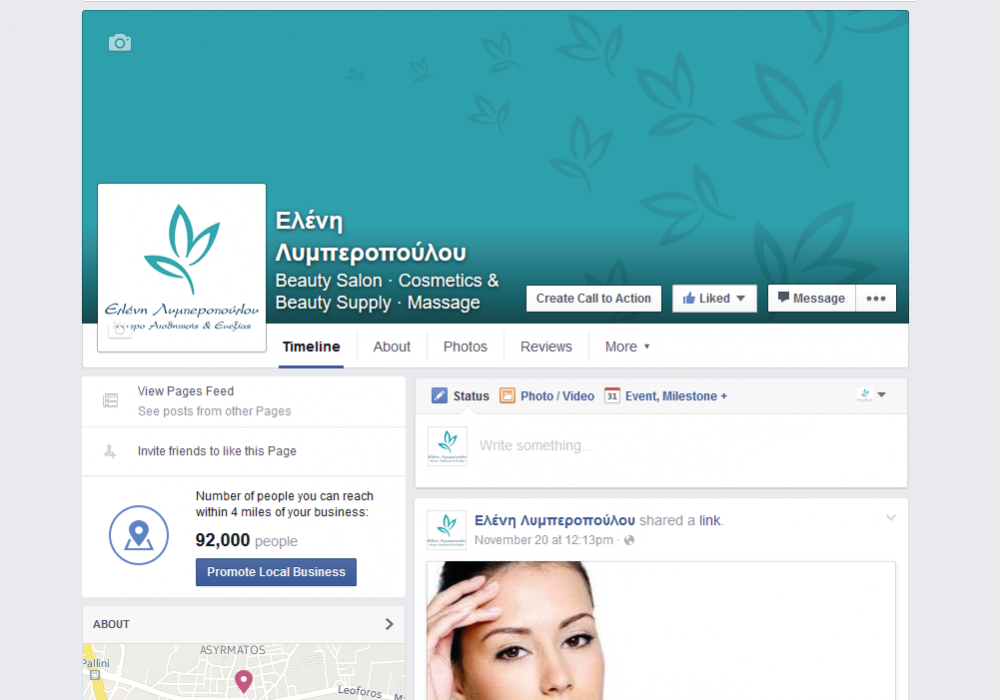Screen dimensions: 1000x700
Task: Click the map location pin marker
Action: click(243, 681)
